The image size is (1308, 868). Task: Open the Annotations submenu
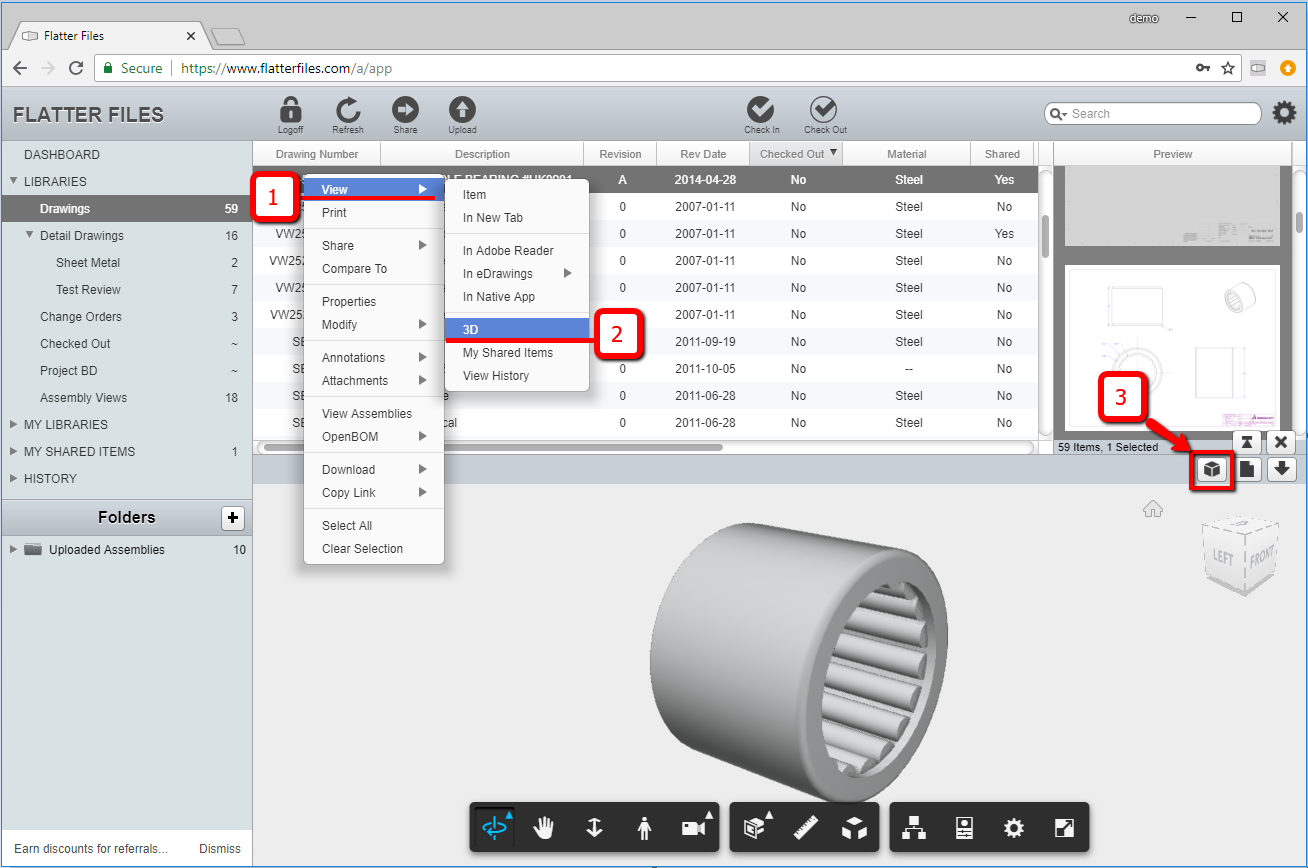[x=374, y=357]
